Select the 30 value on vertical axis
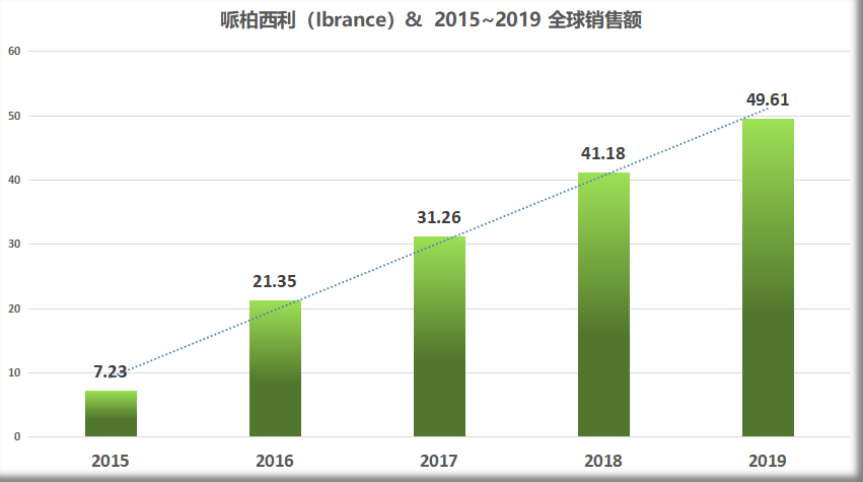 (13, 244)
